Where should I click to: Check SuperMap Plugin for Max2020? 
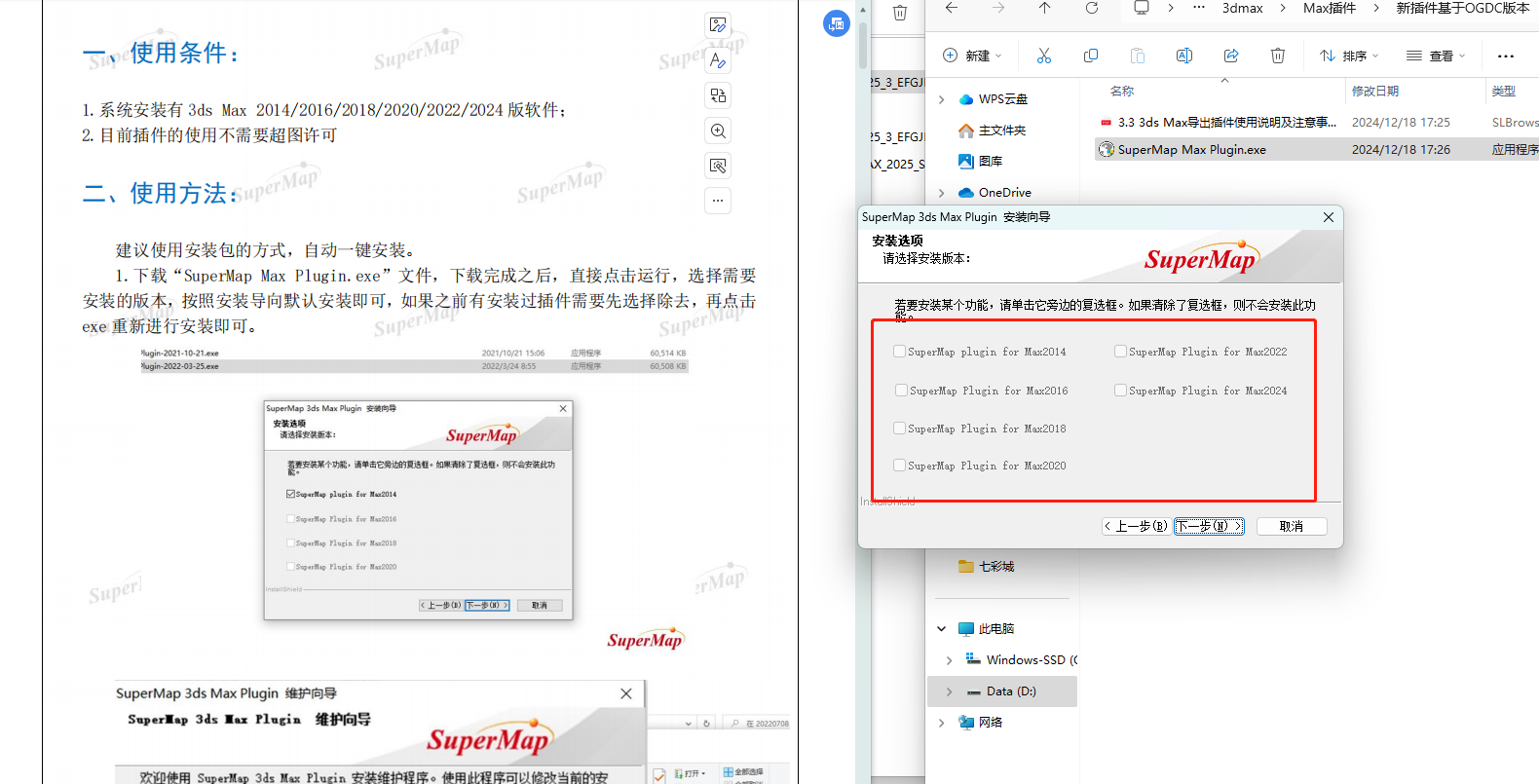coord(900,466)
